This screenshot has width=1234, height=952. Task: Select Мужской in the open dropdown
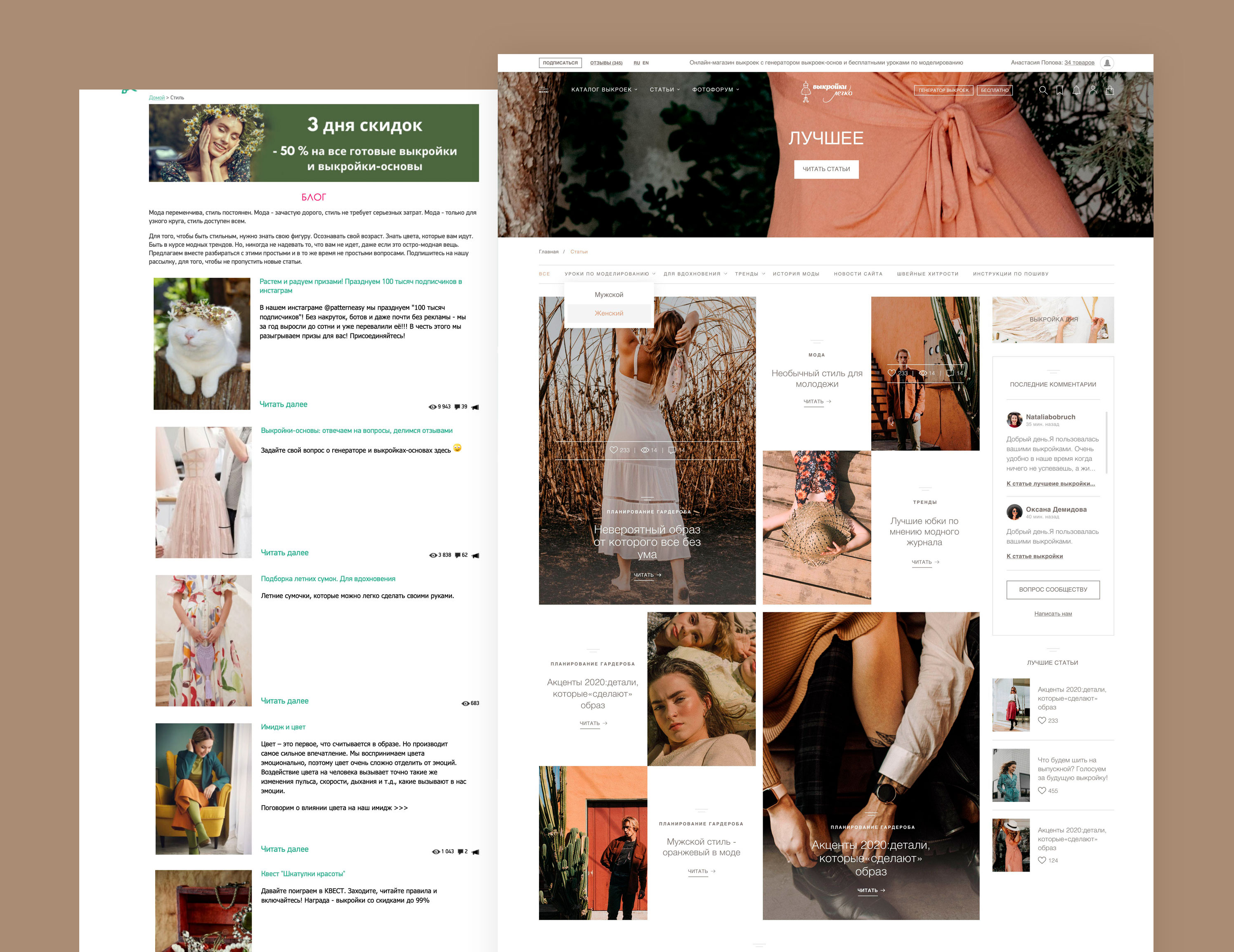[608, 295]
